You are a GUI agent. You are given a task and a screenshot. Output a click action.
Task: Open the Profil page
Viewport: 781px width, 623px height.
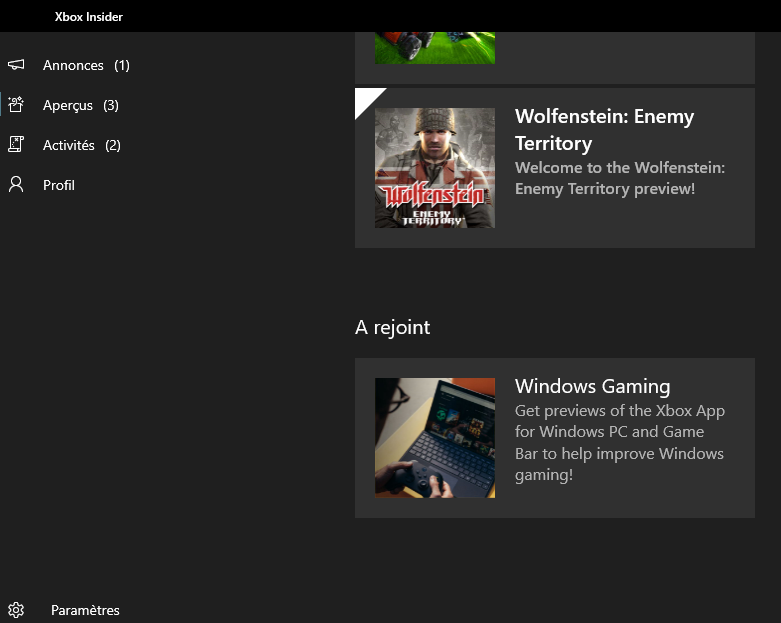click(59, 185)
